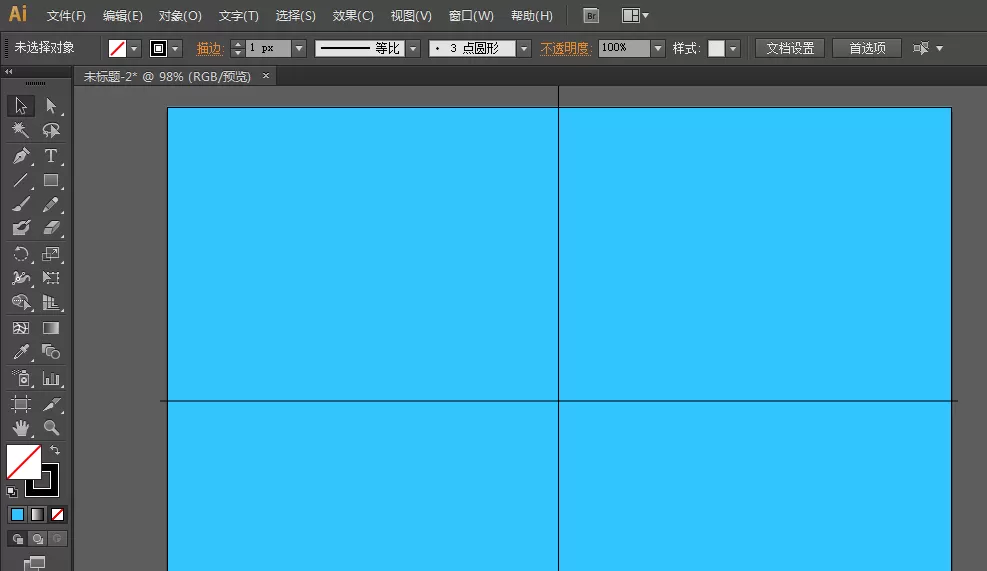Click the 首选项 button

pos(867,48)
